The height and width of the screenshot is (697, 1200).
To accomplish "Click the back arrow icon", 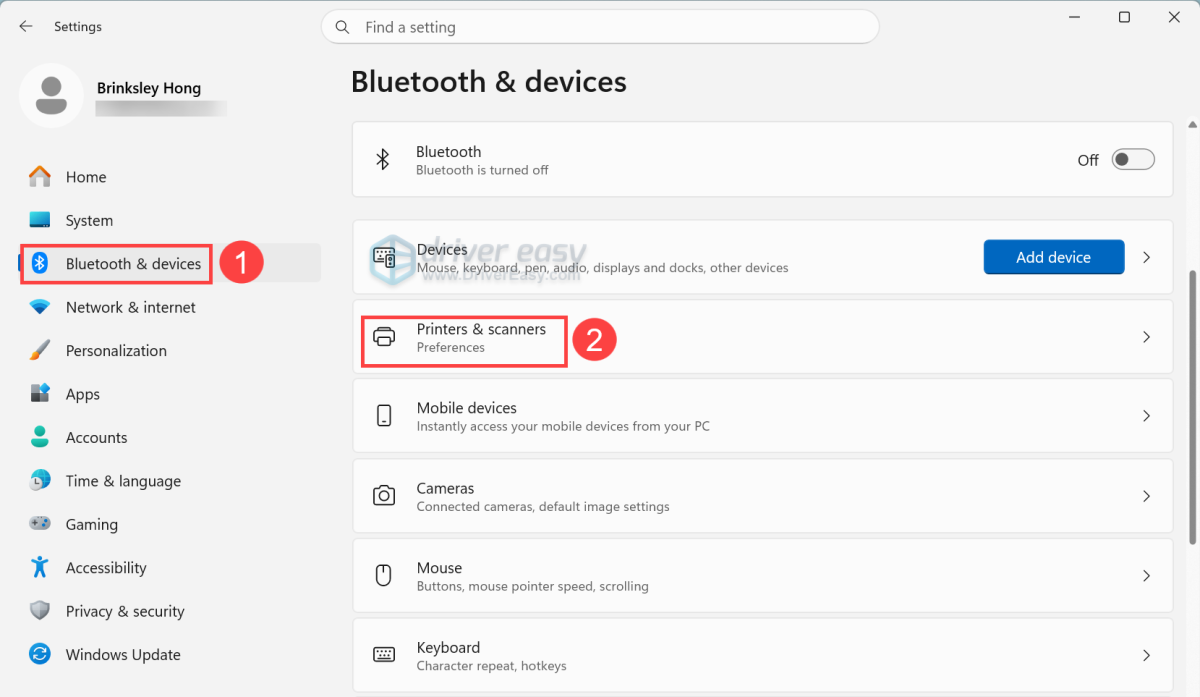I will click(26, 27).
